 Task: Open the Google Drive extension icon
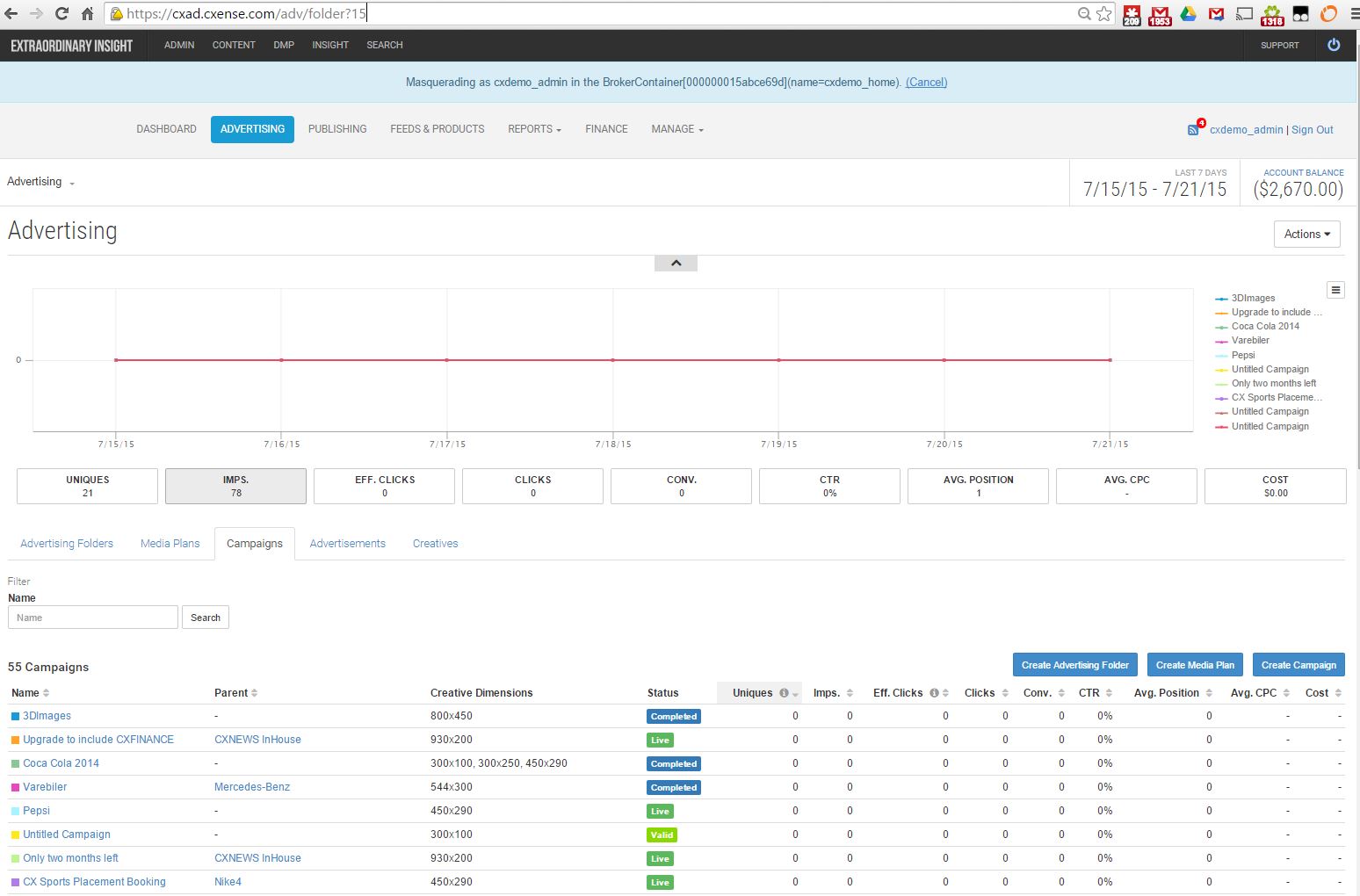click(1188, 13)
